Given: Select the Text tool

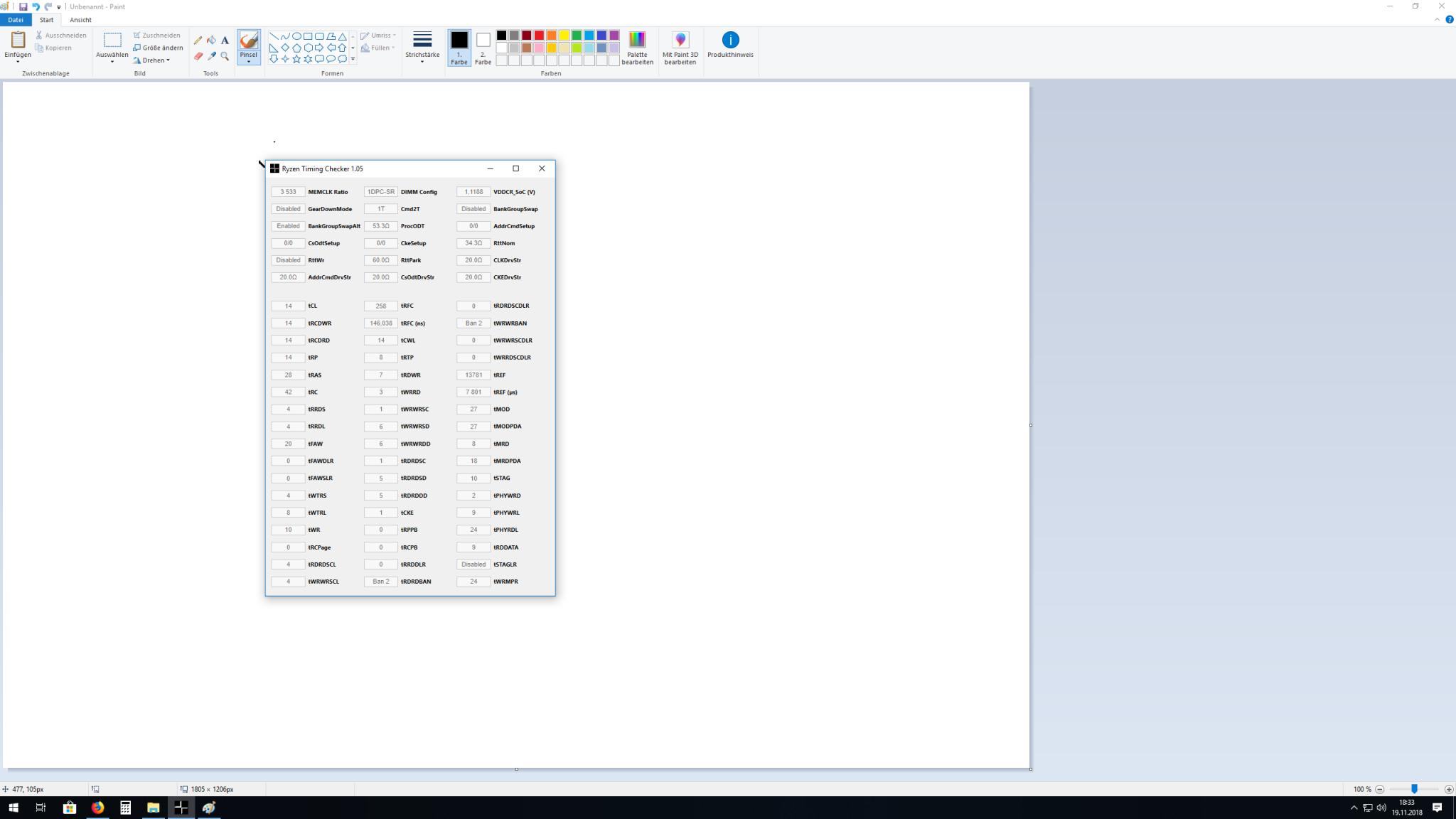Looking at the screenshot, I should pos(225,41).
